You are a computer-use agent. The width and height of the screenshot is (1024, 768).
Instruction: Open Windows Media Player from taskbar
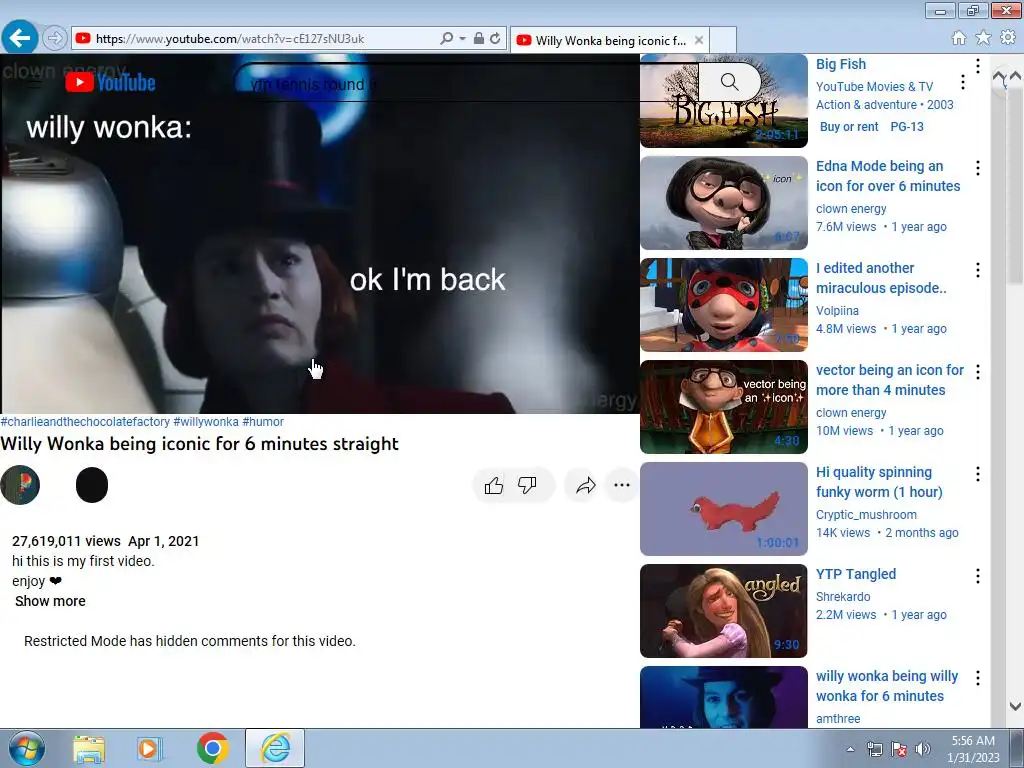(150, 749)
